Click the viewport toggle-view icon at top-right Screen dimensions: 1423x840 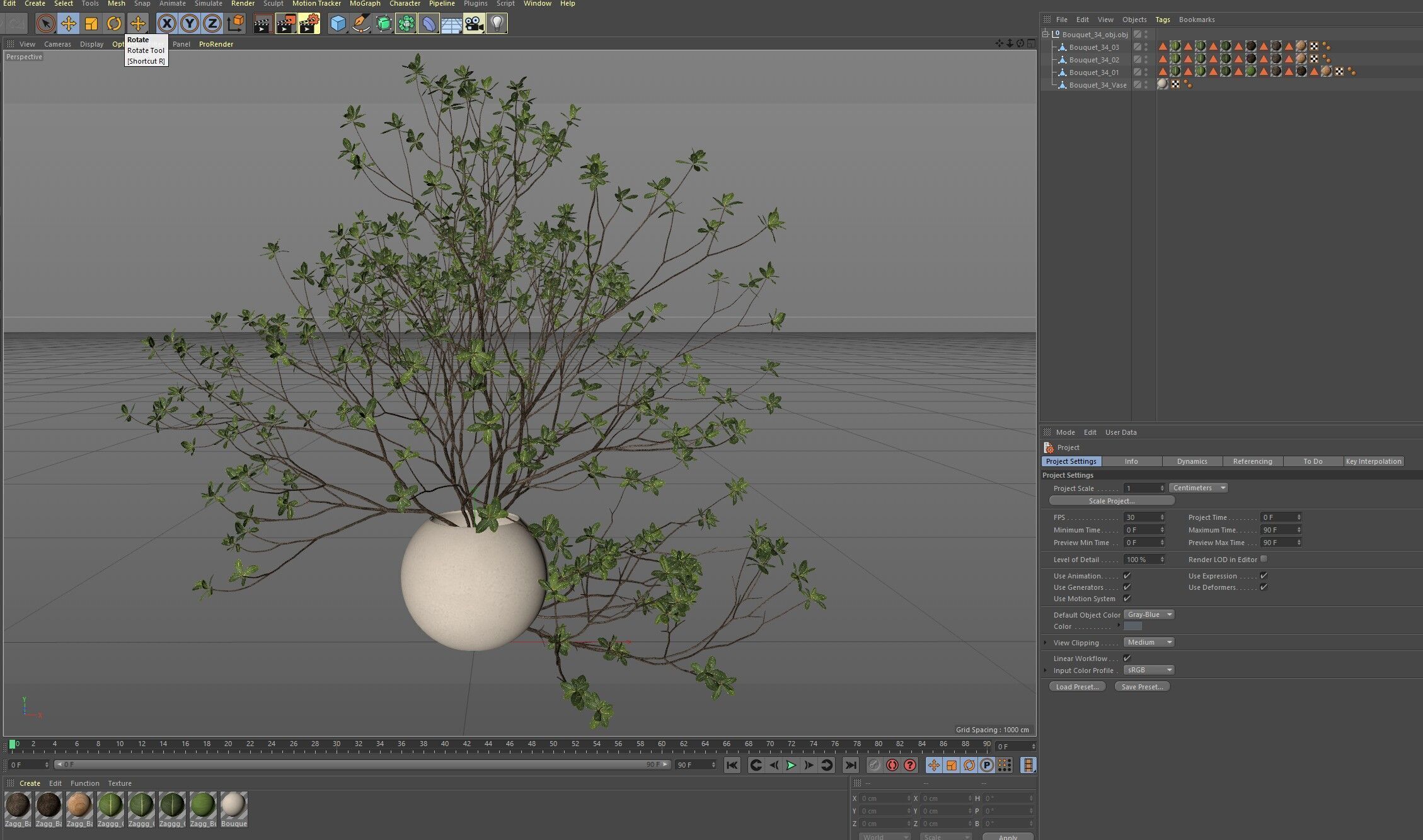pos(1031,43)
